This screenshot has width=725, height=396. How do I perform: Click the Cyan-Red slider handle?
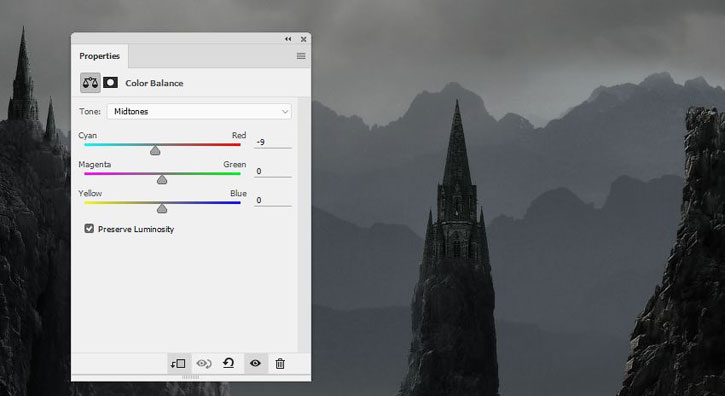point(155,150)
